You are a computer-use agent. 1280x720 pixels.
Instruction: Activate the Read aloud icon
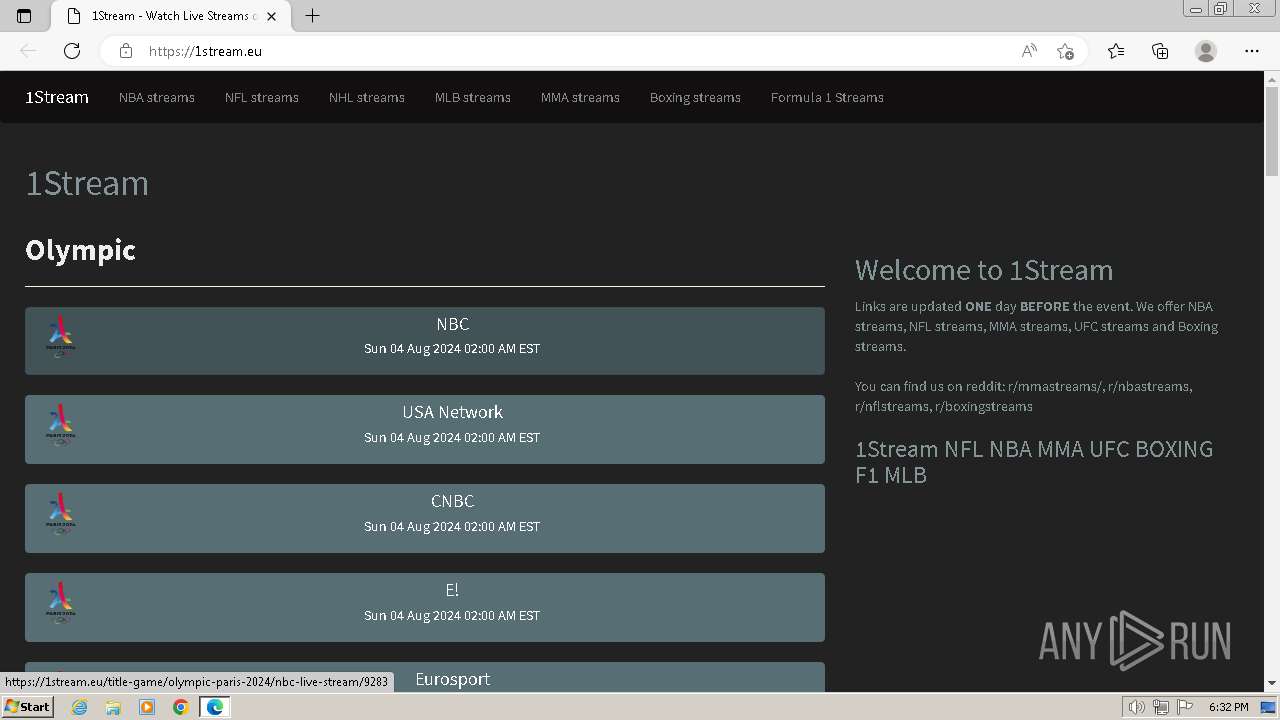(1029, 51)
